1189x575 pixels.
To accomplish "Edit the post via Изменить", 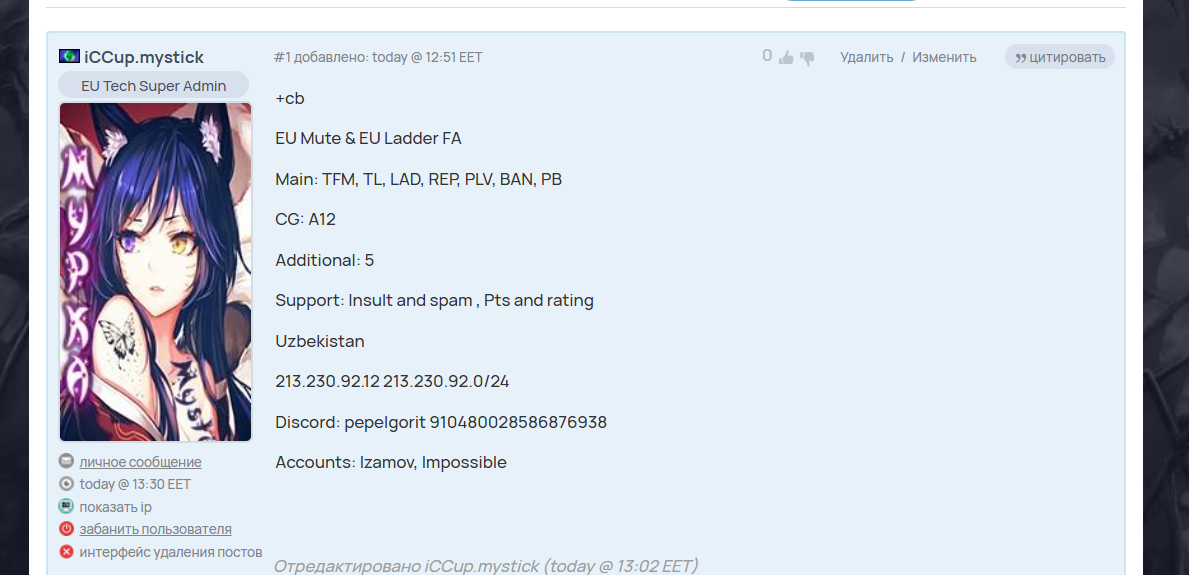I will pos(944,57).
